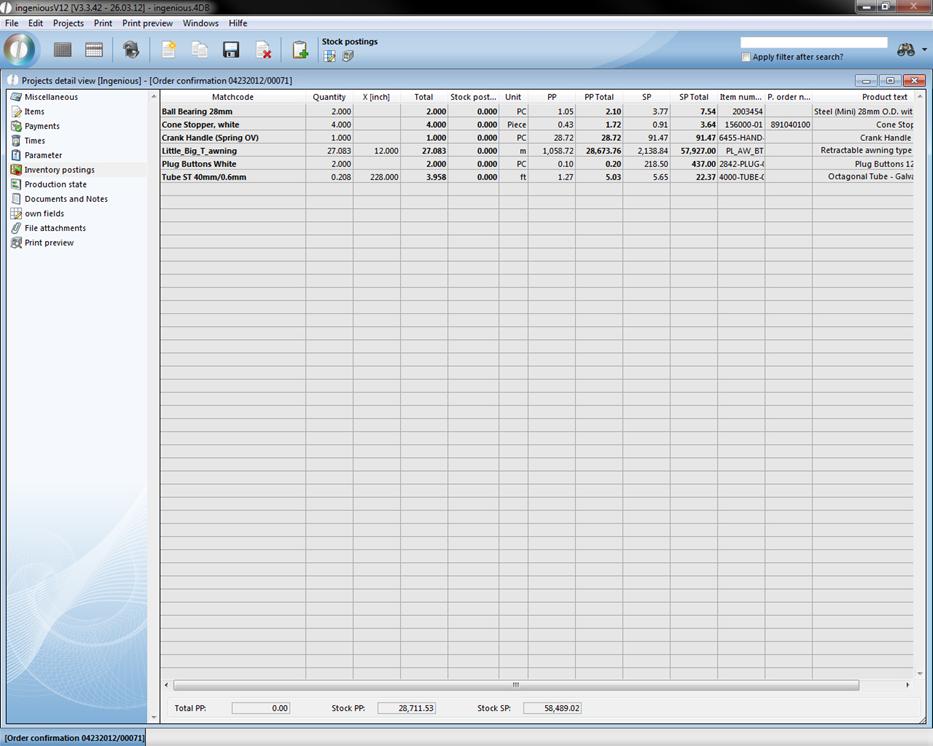Screen dimensions: 933x746
Task: Click the Matchcode column header
Action: tap(232, 97)
